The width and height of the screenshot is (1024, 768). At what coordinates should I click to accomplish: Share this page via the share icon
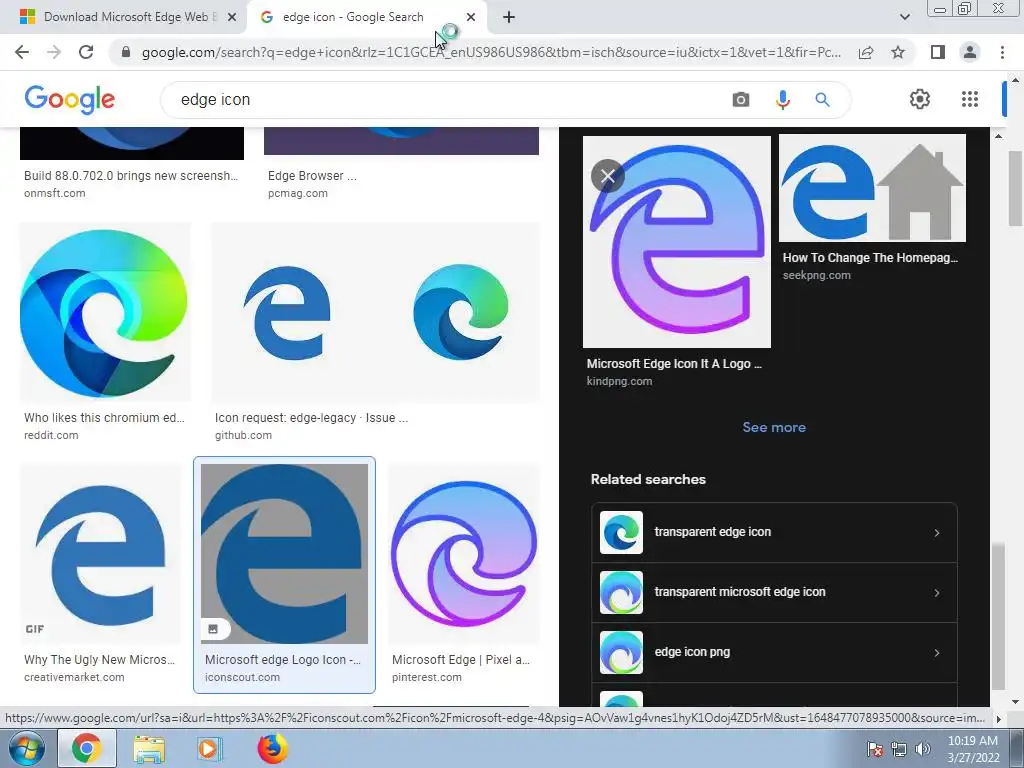pyautogui.click(x=866, y=52)
